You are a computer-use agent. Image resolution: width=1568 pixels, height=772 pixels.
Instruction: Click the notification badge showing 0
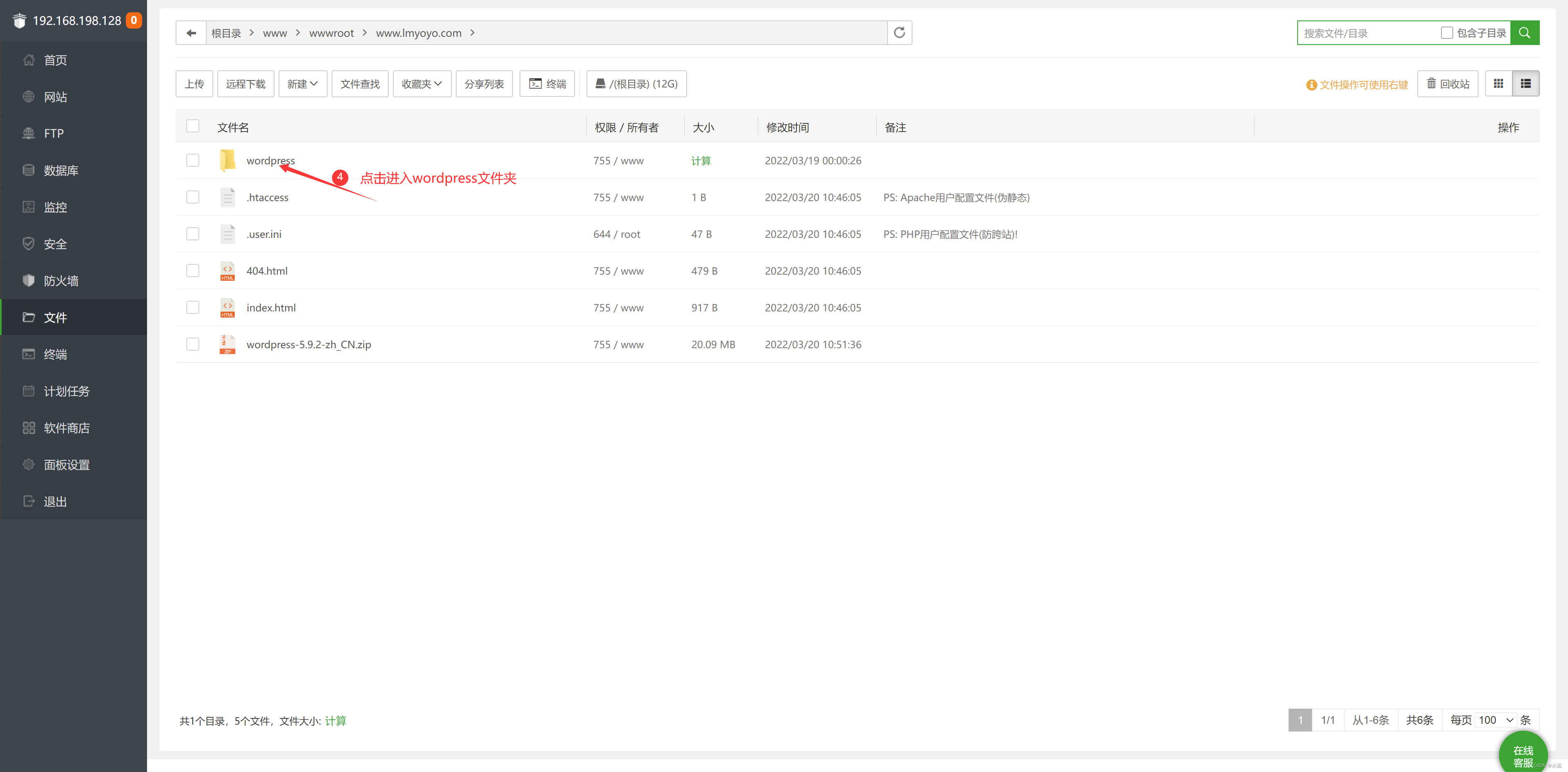coord(134,20)
